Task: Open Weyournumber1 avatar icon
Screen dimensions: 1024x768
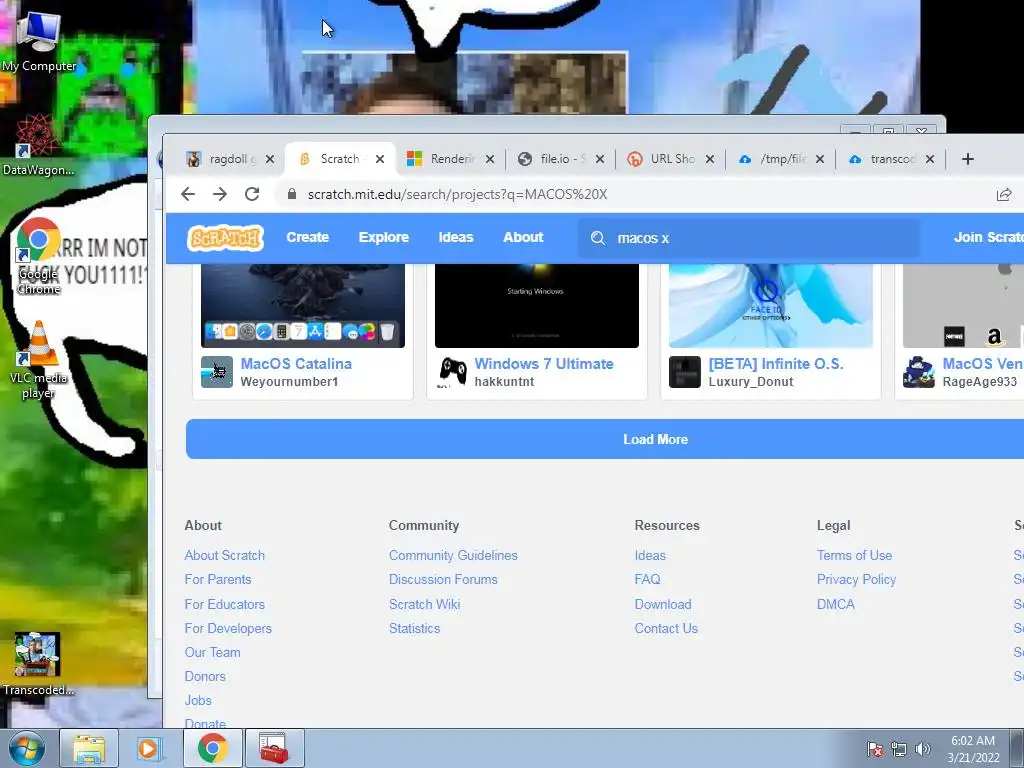Action: point(217,372)
